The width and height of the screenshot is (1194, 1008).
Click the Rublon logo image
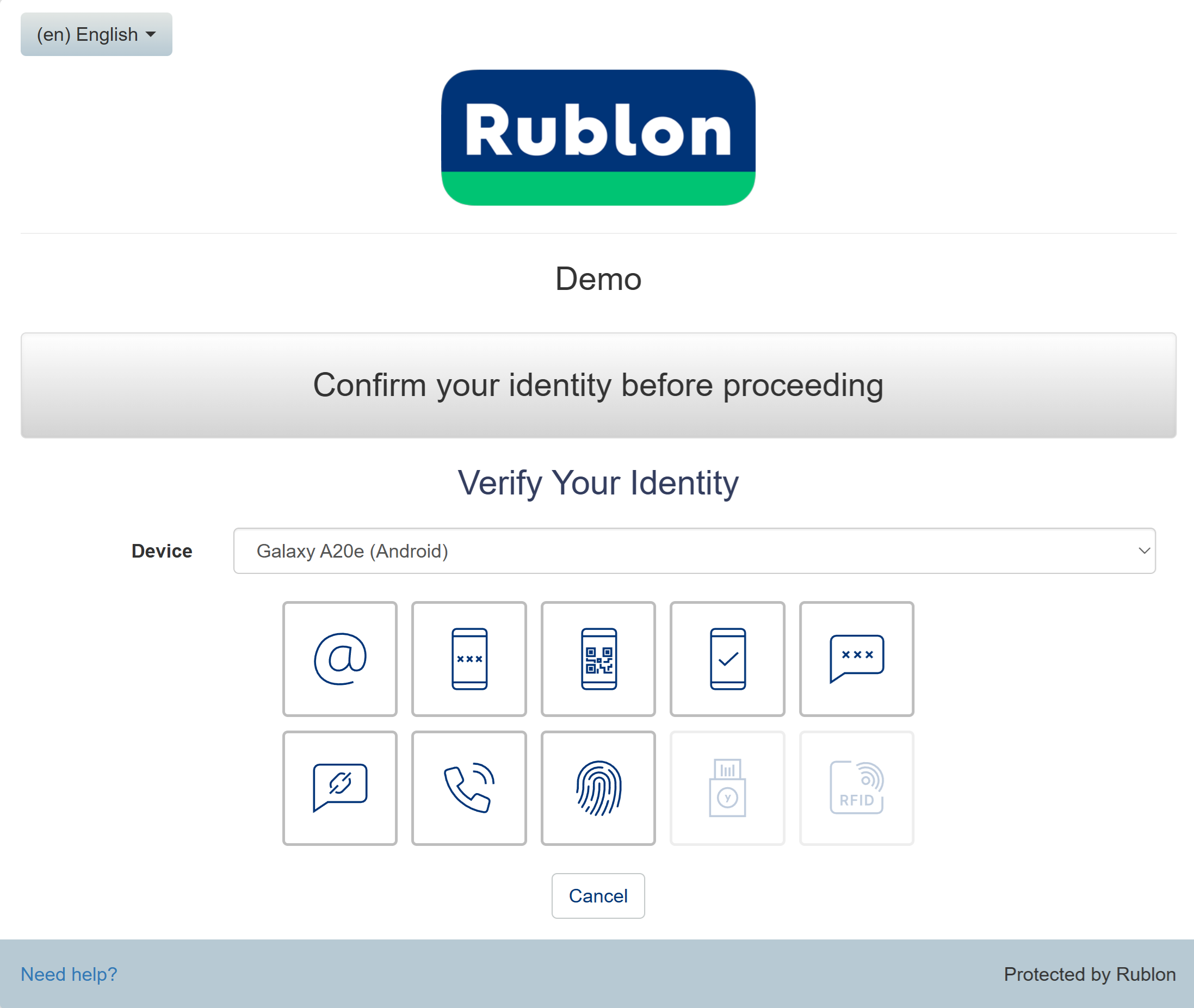point(598,137)
